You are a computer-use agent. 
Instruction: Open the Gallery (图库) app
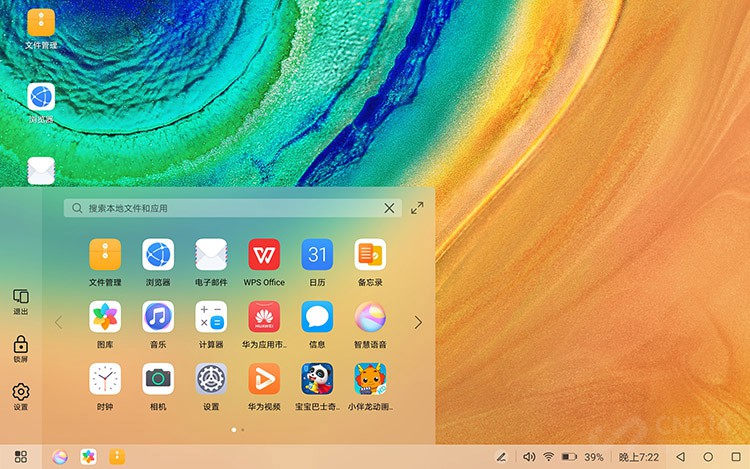tap(105, 317)
